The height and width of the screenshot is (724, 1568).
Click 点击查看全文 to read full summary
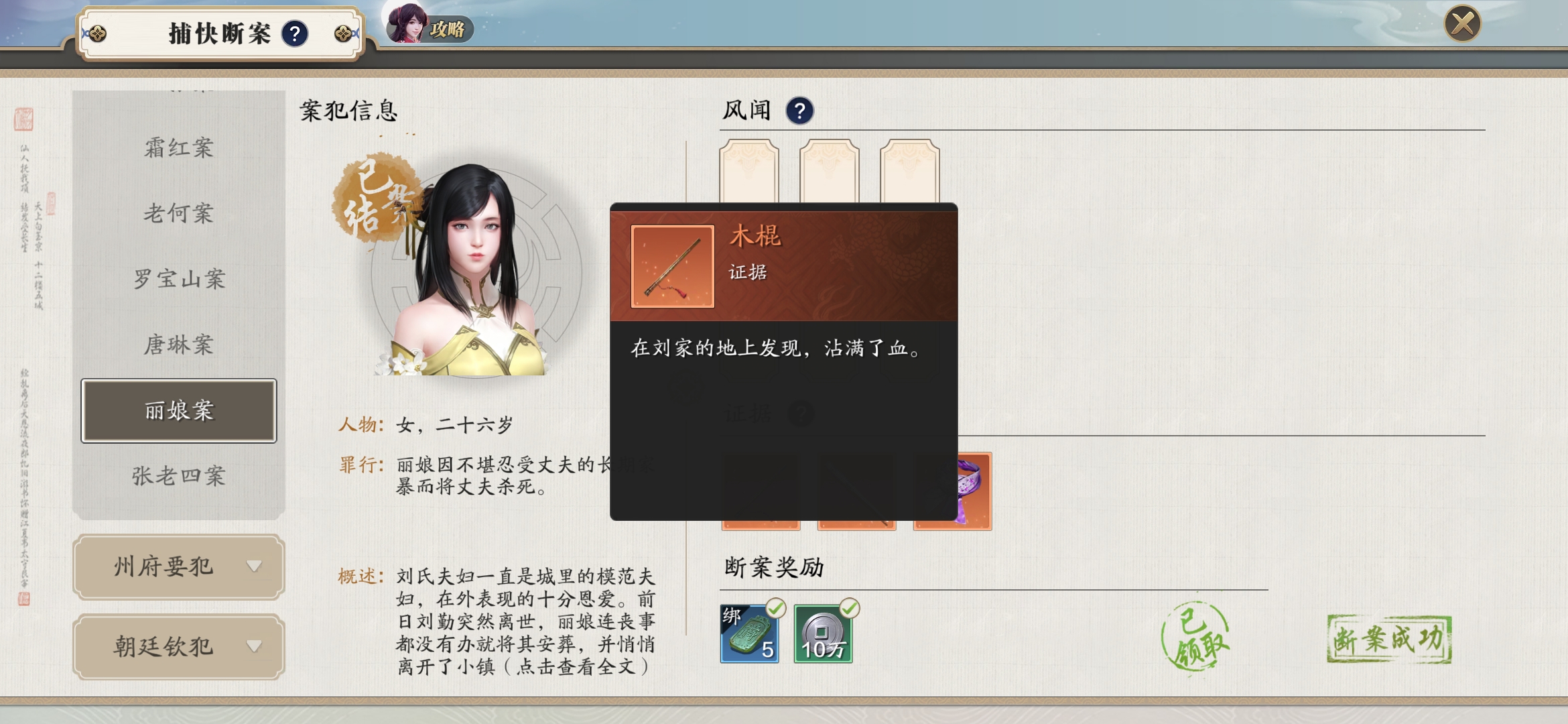point(576,667)
